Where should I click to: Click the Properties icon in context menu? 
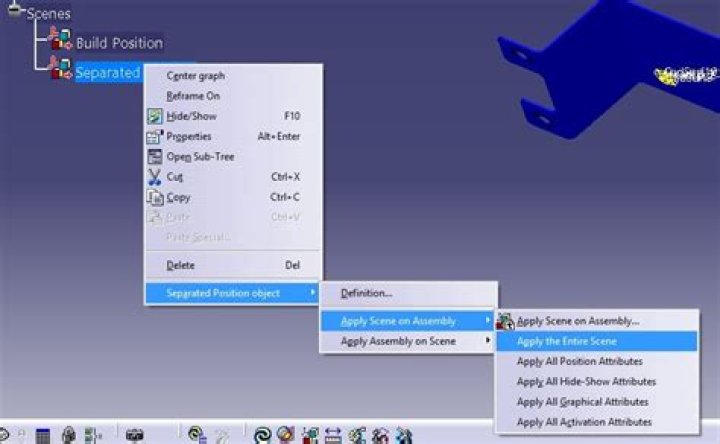(155, 136)
